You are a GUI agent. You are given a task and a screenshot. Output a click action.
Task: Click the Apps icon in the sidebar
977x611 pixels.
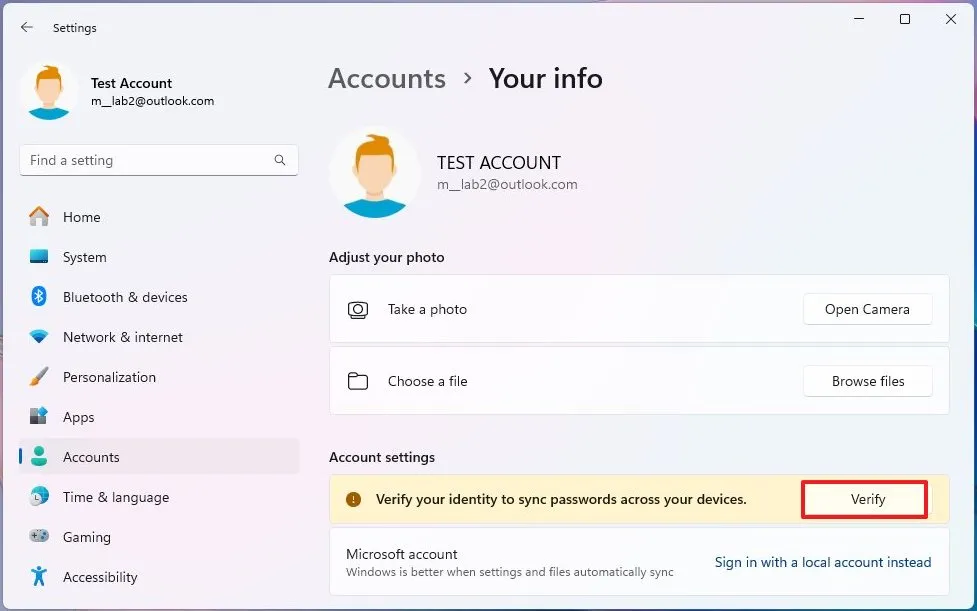[x=40, y=417]
